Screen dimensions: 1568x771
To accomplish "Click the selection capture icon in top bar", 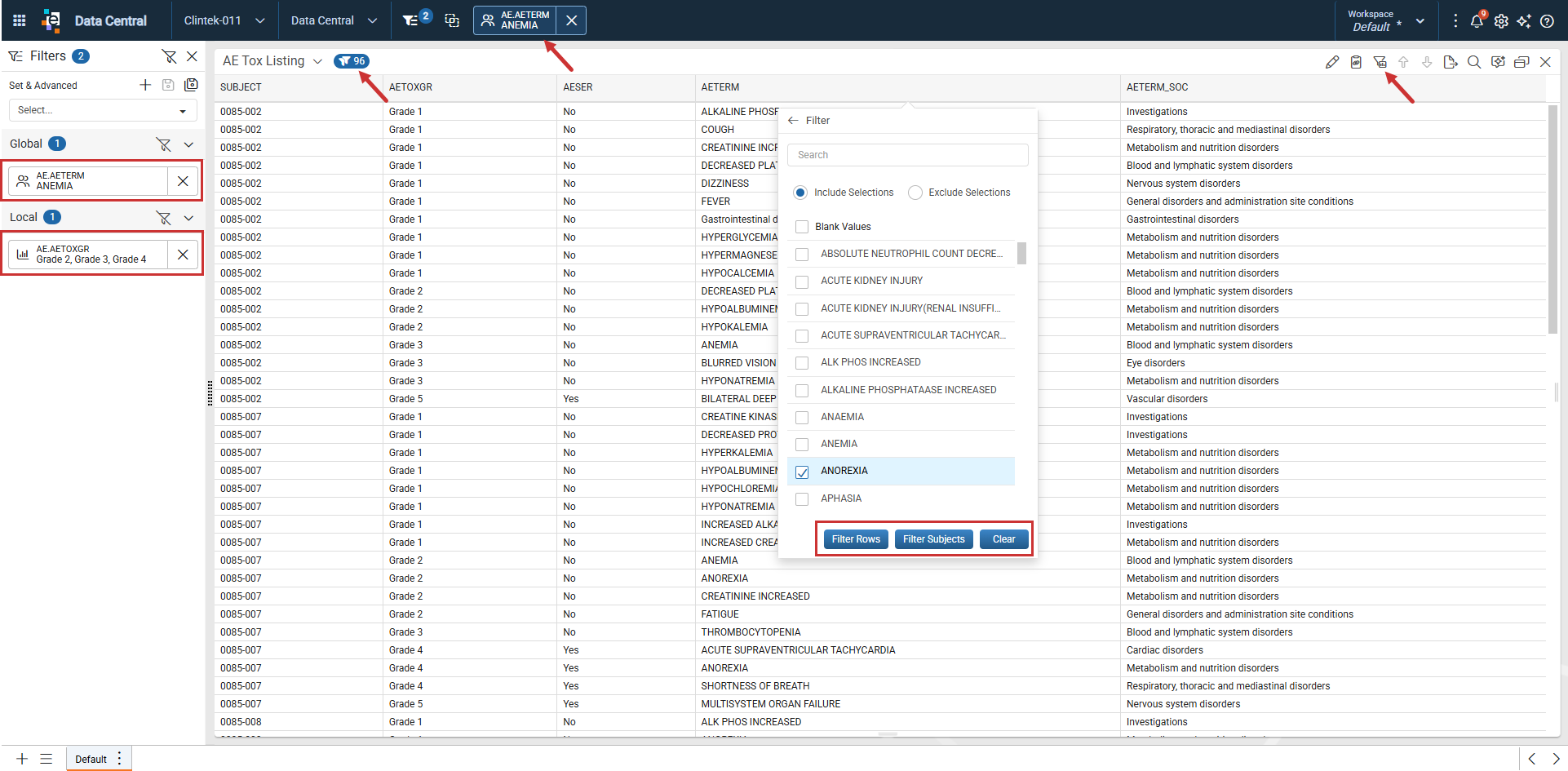I will pyautogui.click(x=452, y=20).
